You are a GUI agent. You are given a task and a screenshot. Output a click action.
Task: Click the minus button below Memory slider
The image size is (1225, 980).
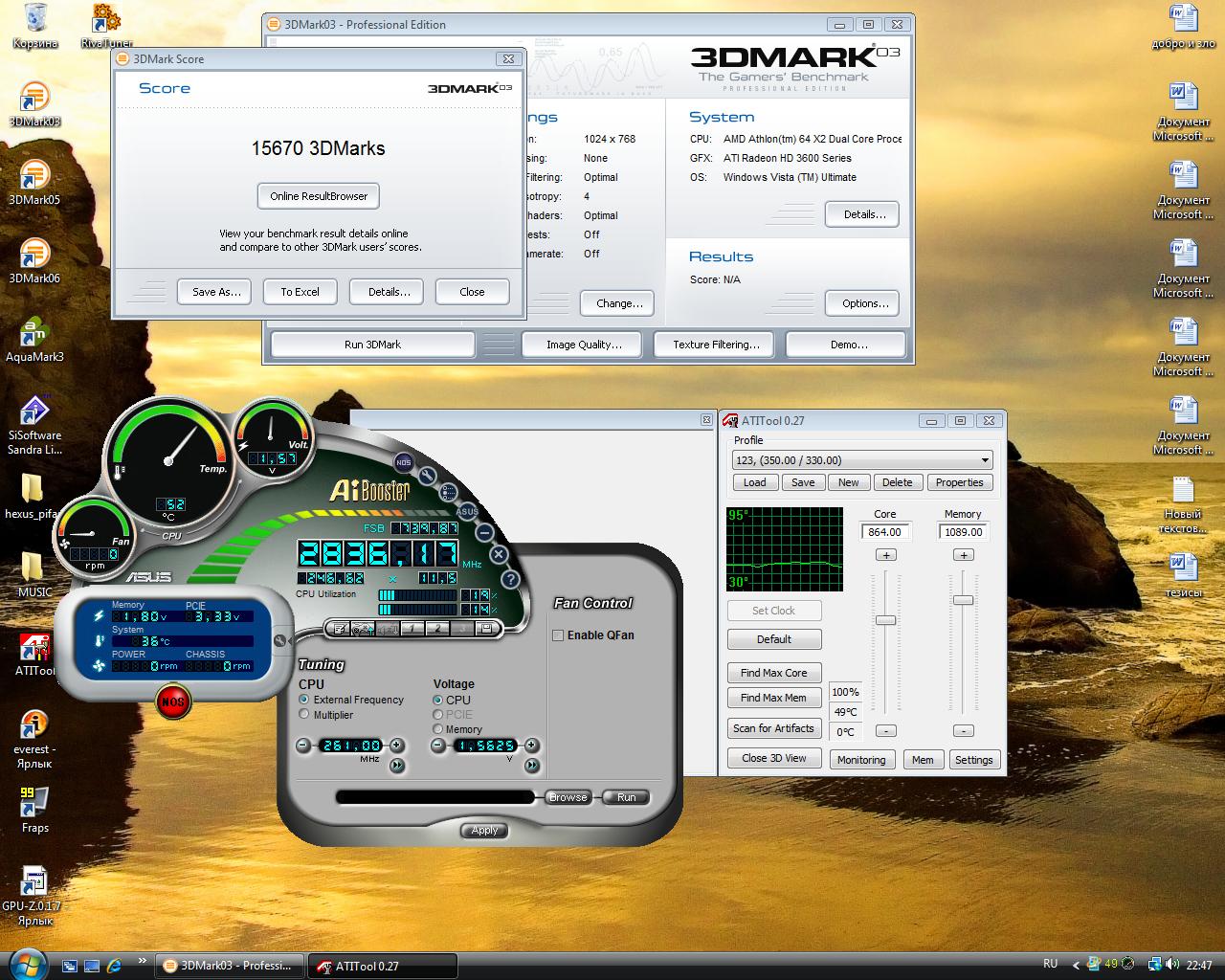pos(964,731)
